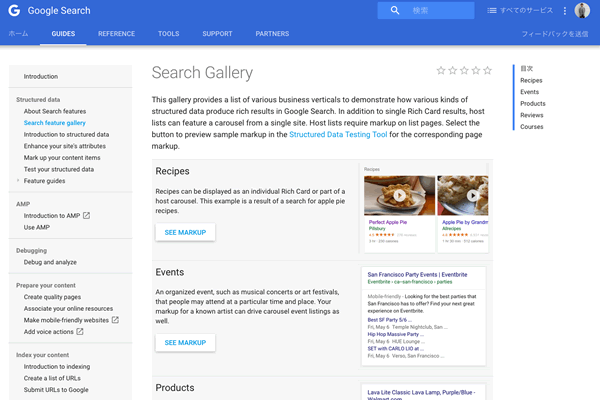The width and height of the screenshot is (600, 400).
Task: Open Hip Hop Massive Party event
Action: click(396, 334)
